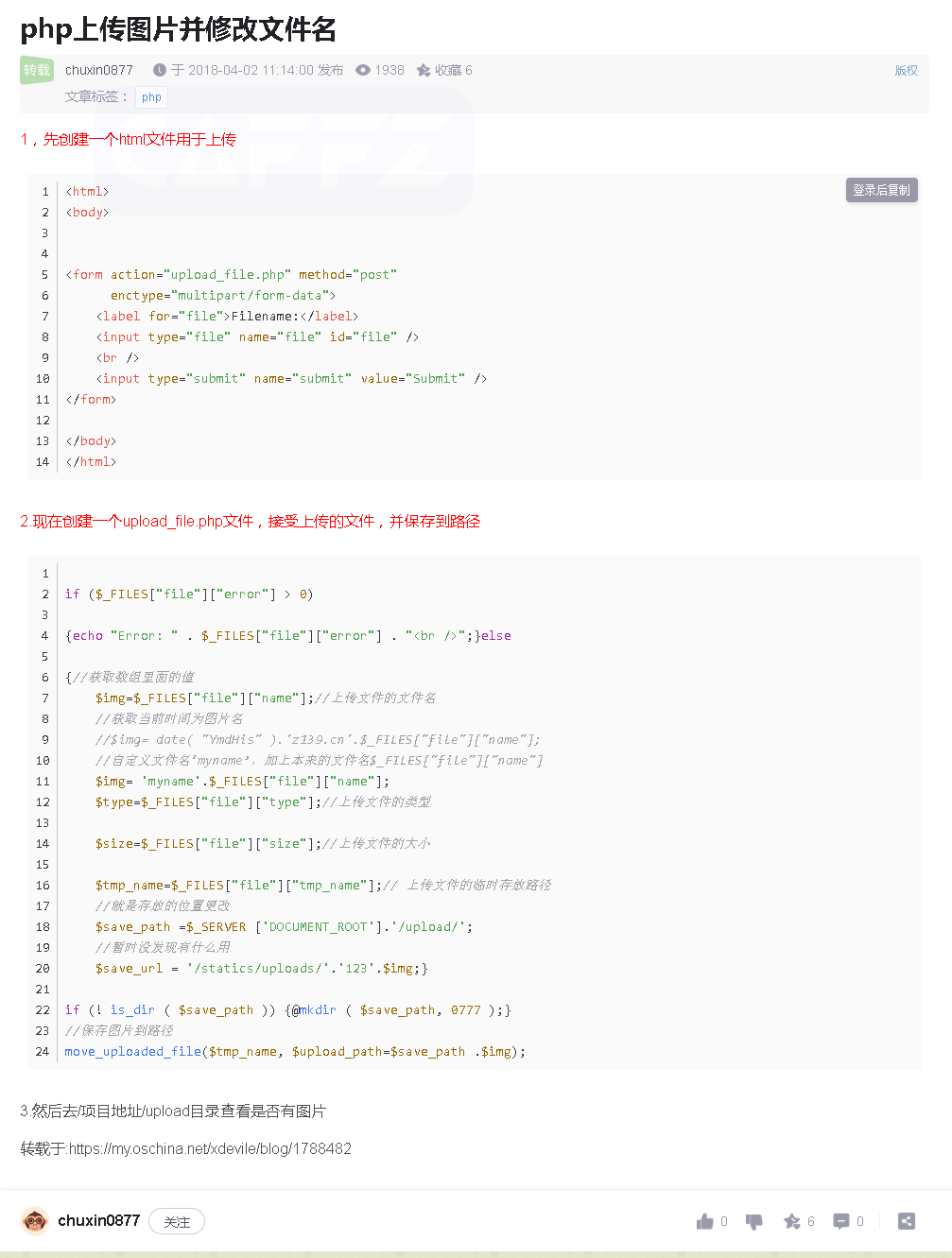The image size is (952, 1258).
Task: Click move_uploaded_file in the last code line
Action: [133, 1052]
